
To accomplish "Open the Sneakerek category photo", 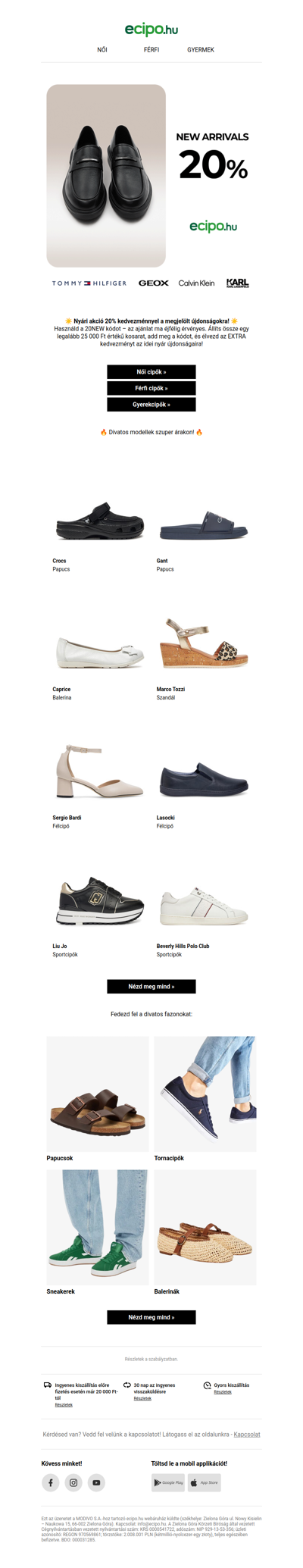I will click(x=98, y=1227).
